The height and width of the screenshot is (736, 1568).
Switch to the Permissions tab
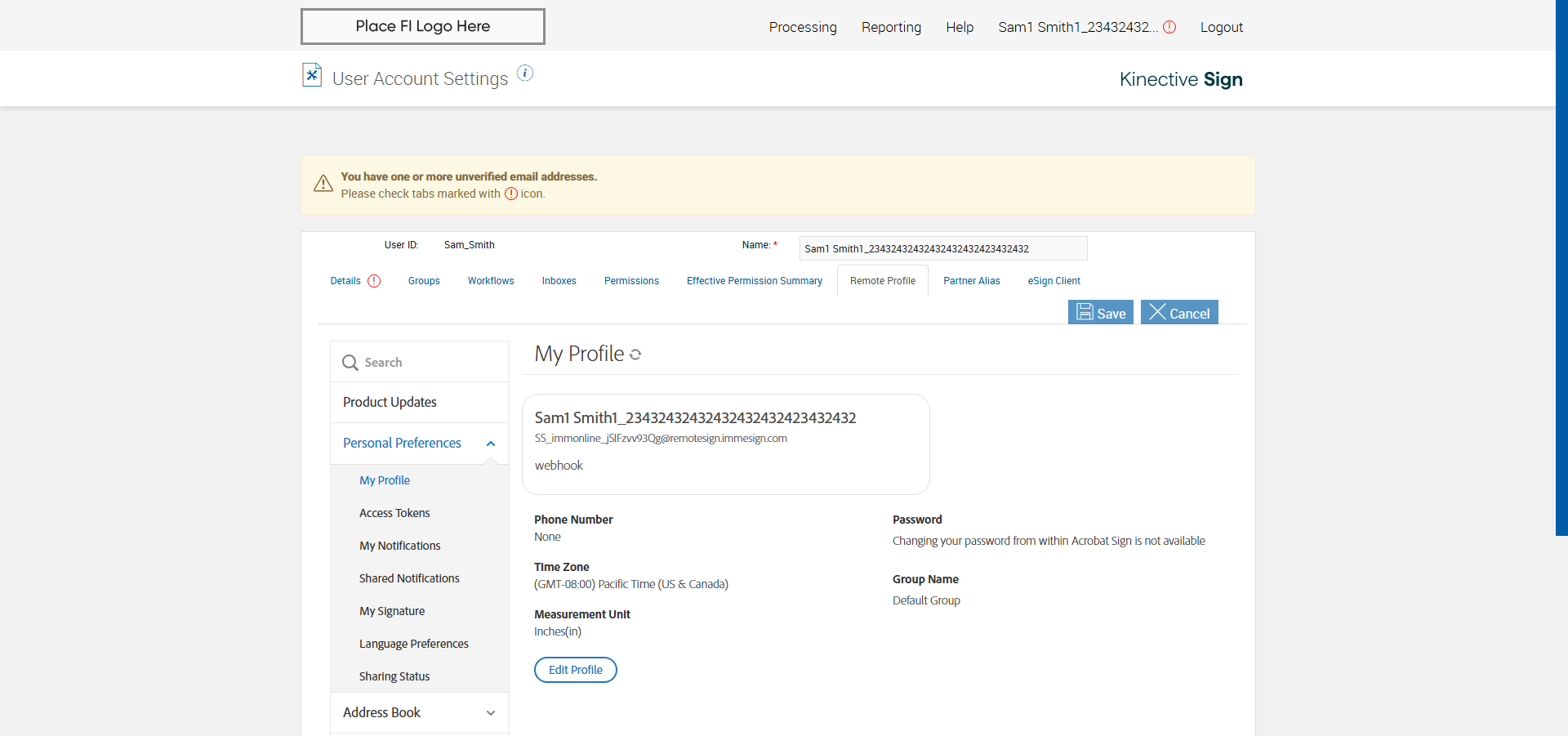pos(631,281)
